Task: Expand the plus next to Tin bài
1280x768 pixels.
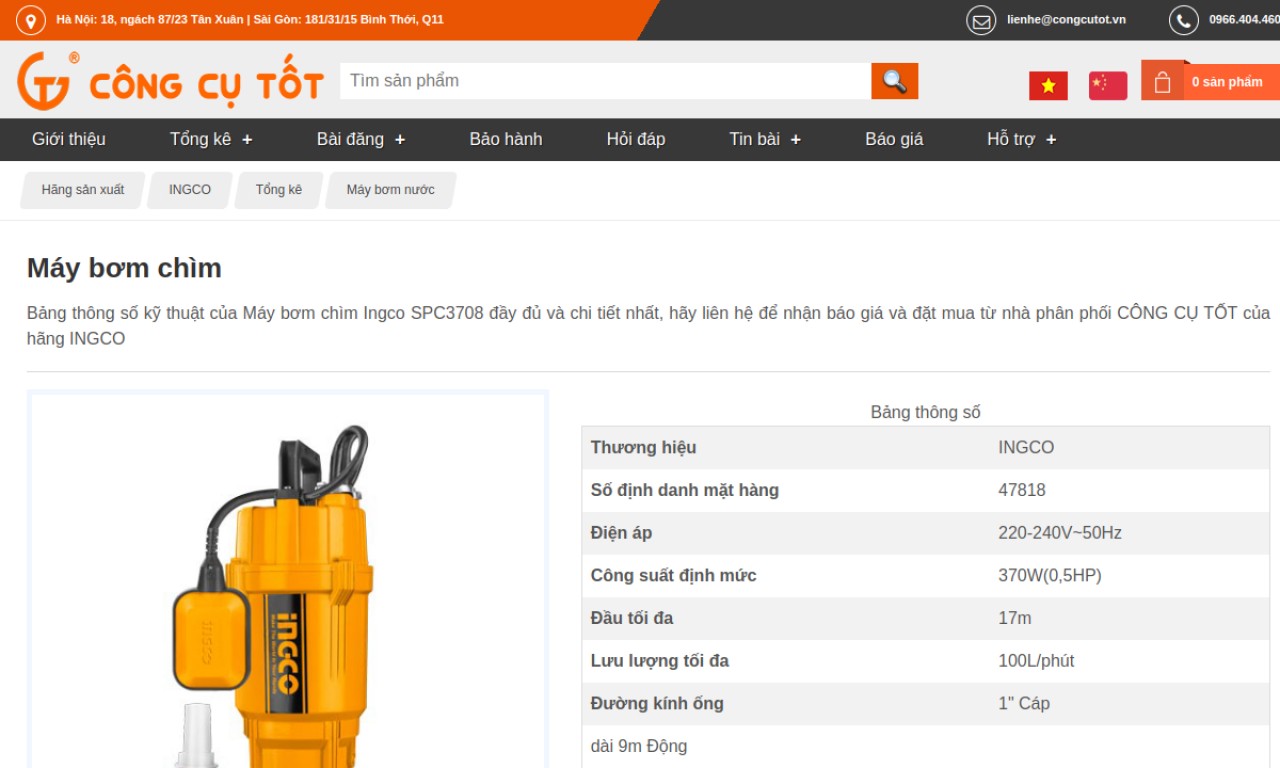Action: point(796,140)
